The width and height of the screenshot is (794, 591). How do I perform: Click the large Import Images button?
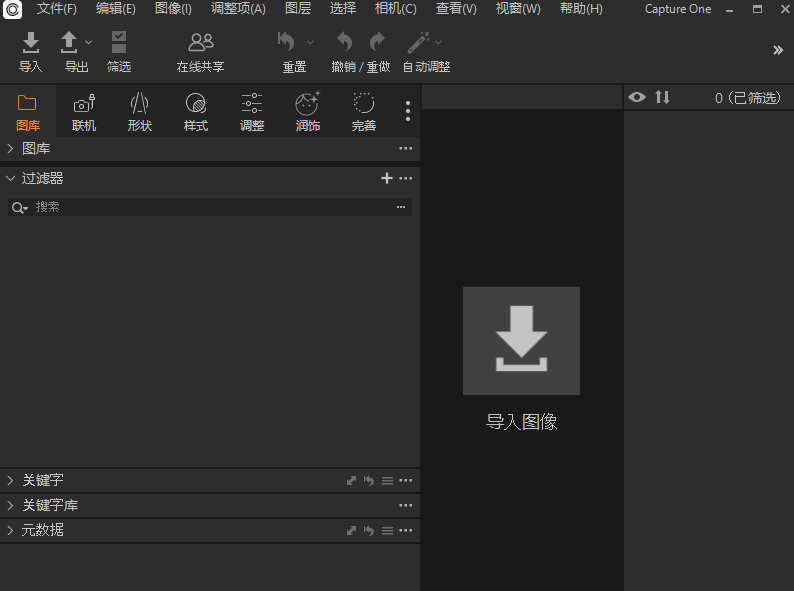click(x=522, y=341)
